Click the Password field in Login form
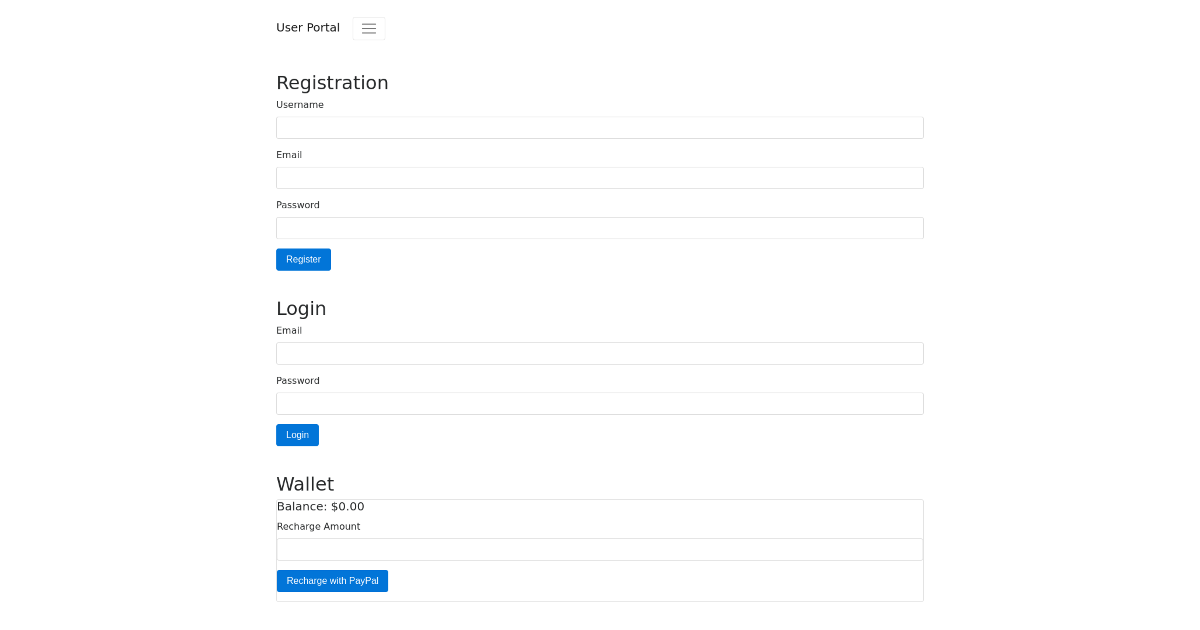Viewport: 1200px width, 630px height. tap(600, 403)
